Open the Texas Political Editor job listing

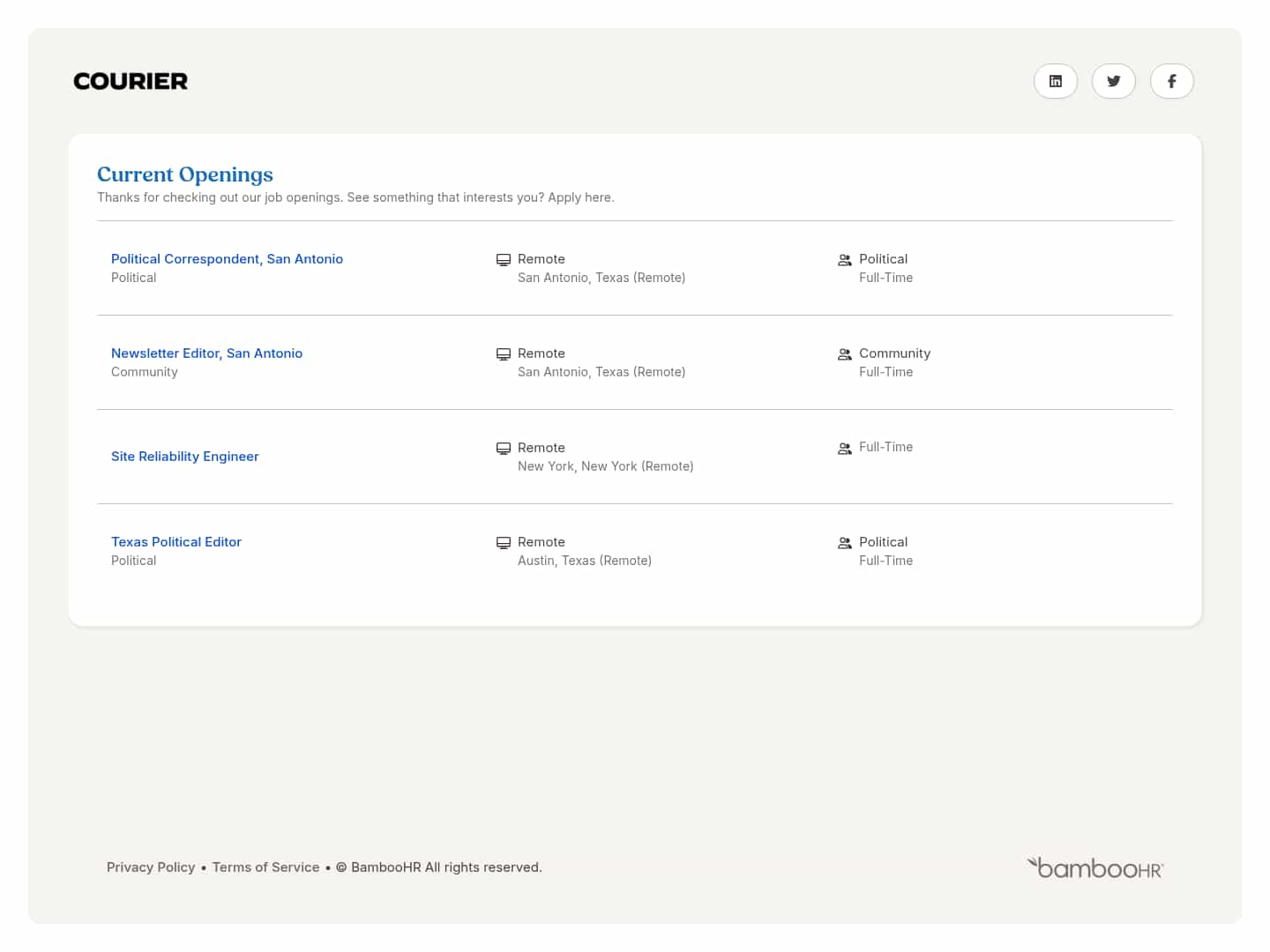[x=176, y=541]
